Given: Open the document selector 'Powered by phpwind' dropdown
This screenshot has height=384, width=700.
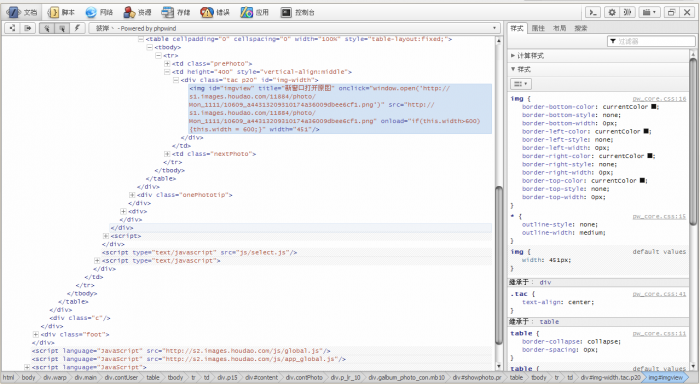Looking at the screenshot, I should (295, 28).
